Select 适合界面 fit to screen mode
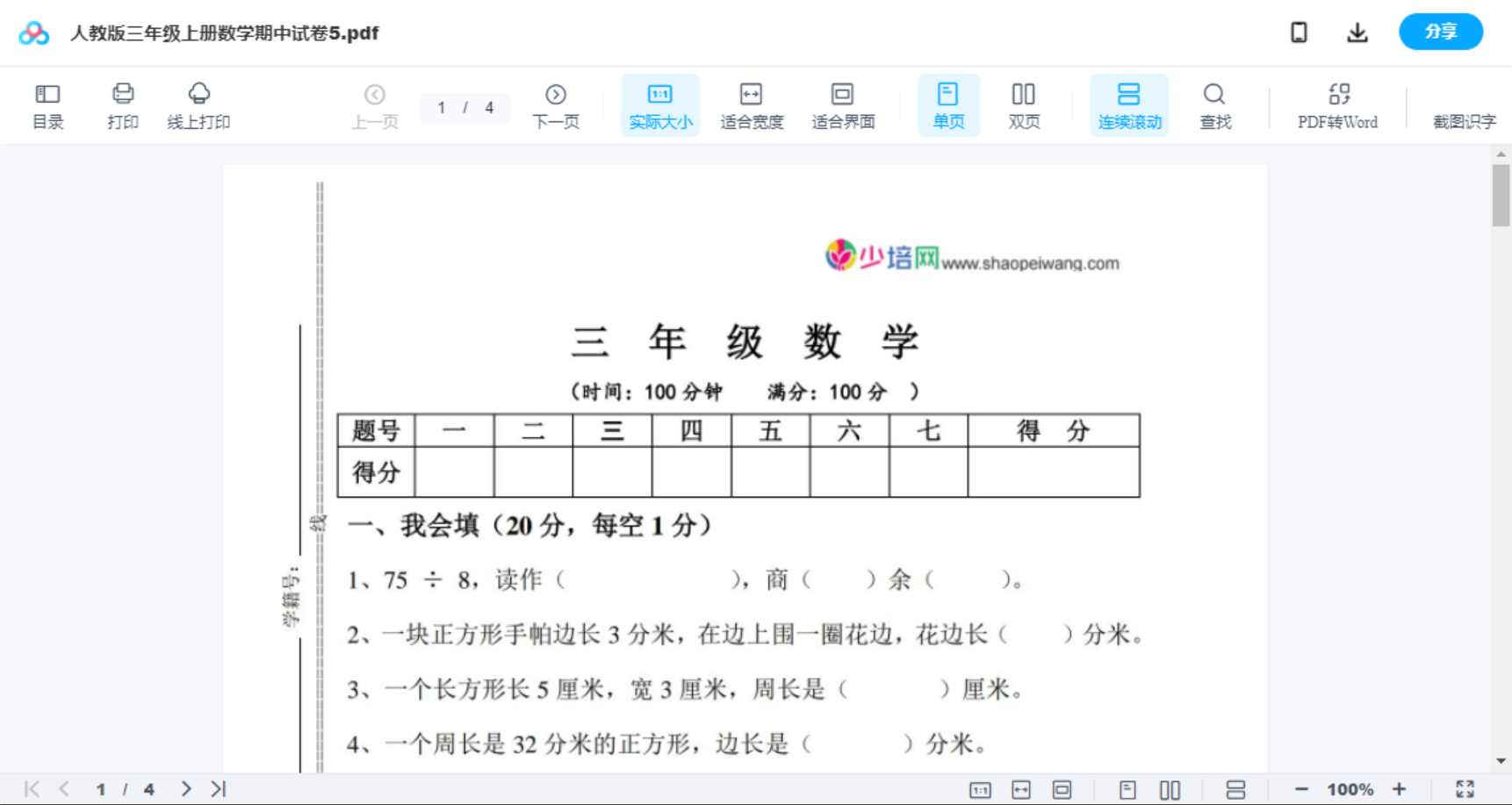 point(843,104)
